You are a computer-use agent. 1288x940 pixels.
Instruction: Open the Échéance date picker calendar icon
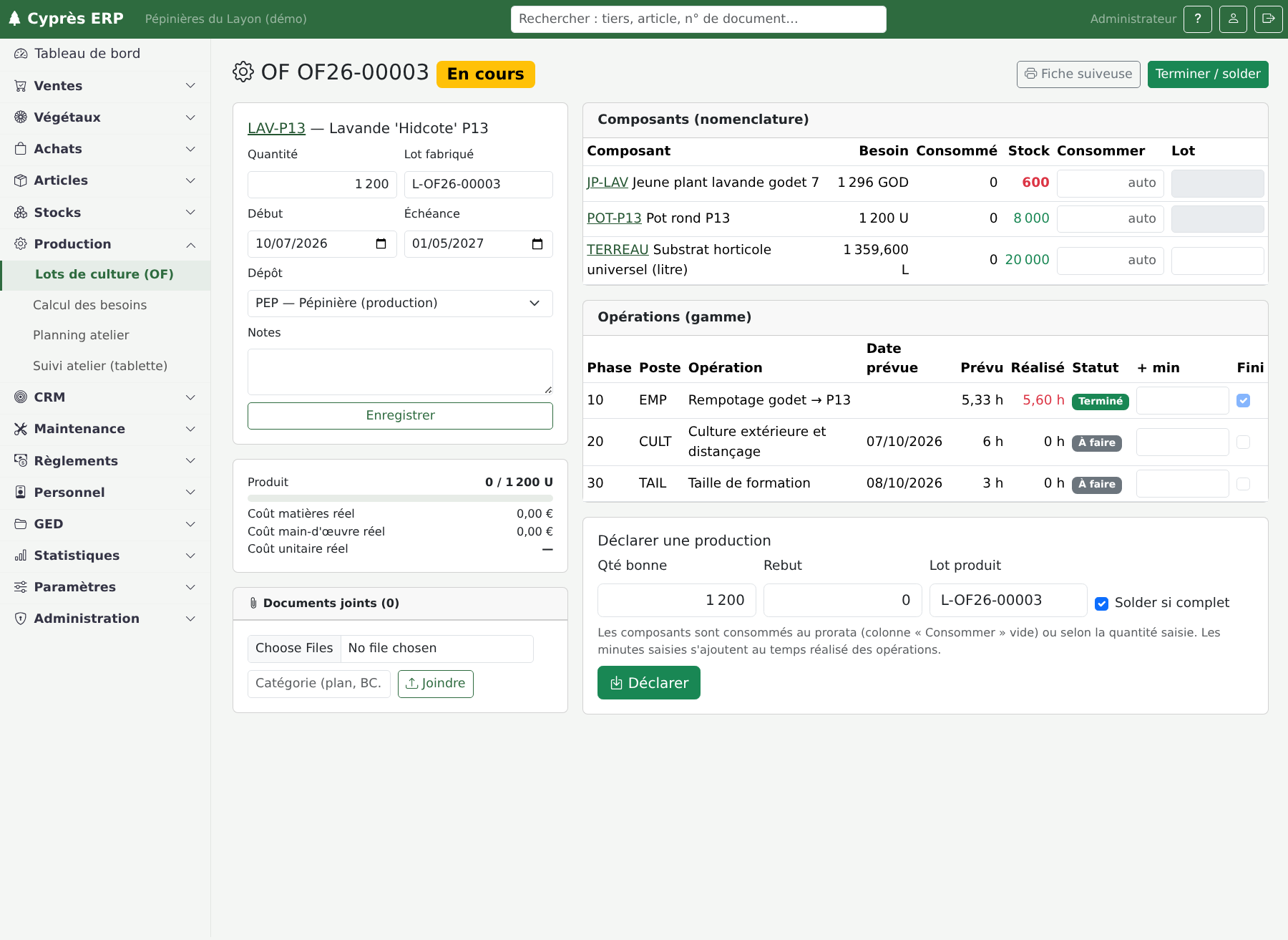[537, 244]
